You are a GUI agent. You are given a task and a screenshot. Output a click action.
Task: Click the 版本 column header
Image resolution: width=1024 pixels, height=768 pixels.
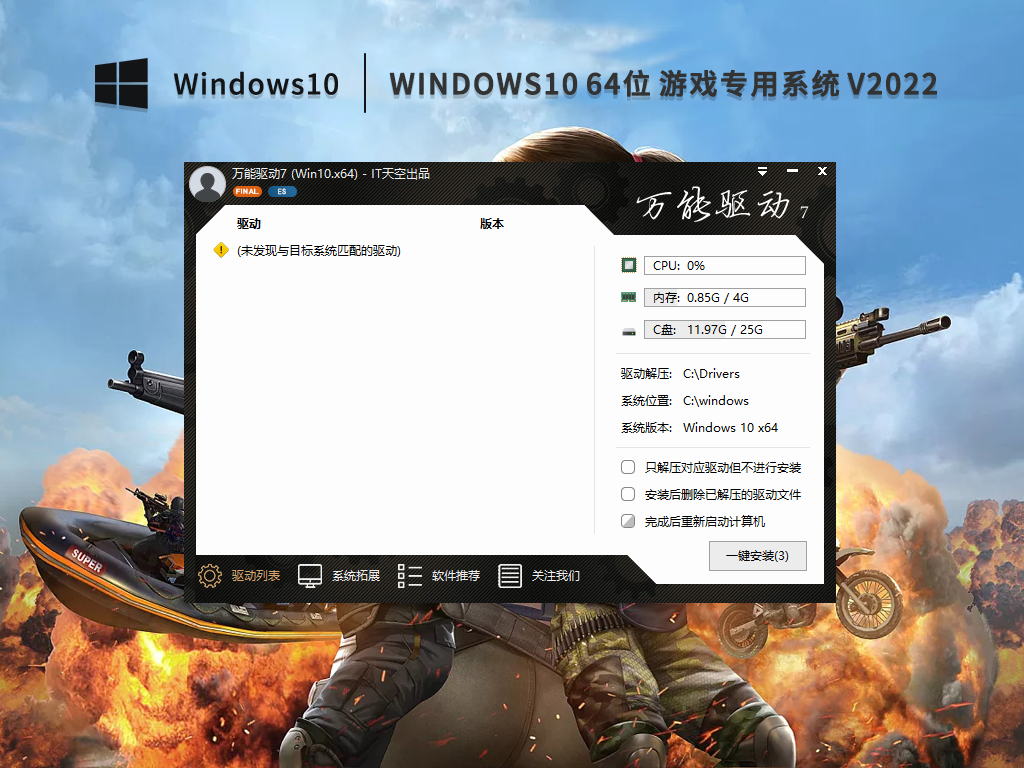492,223
